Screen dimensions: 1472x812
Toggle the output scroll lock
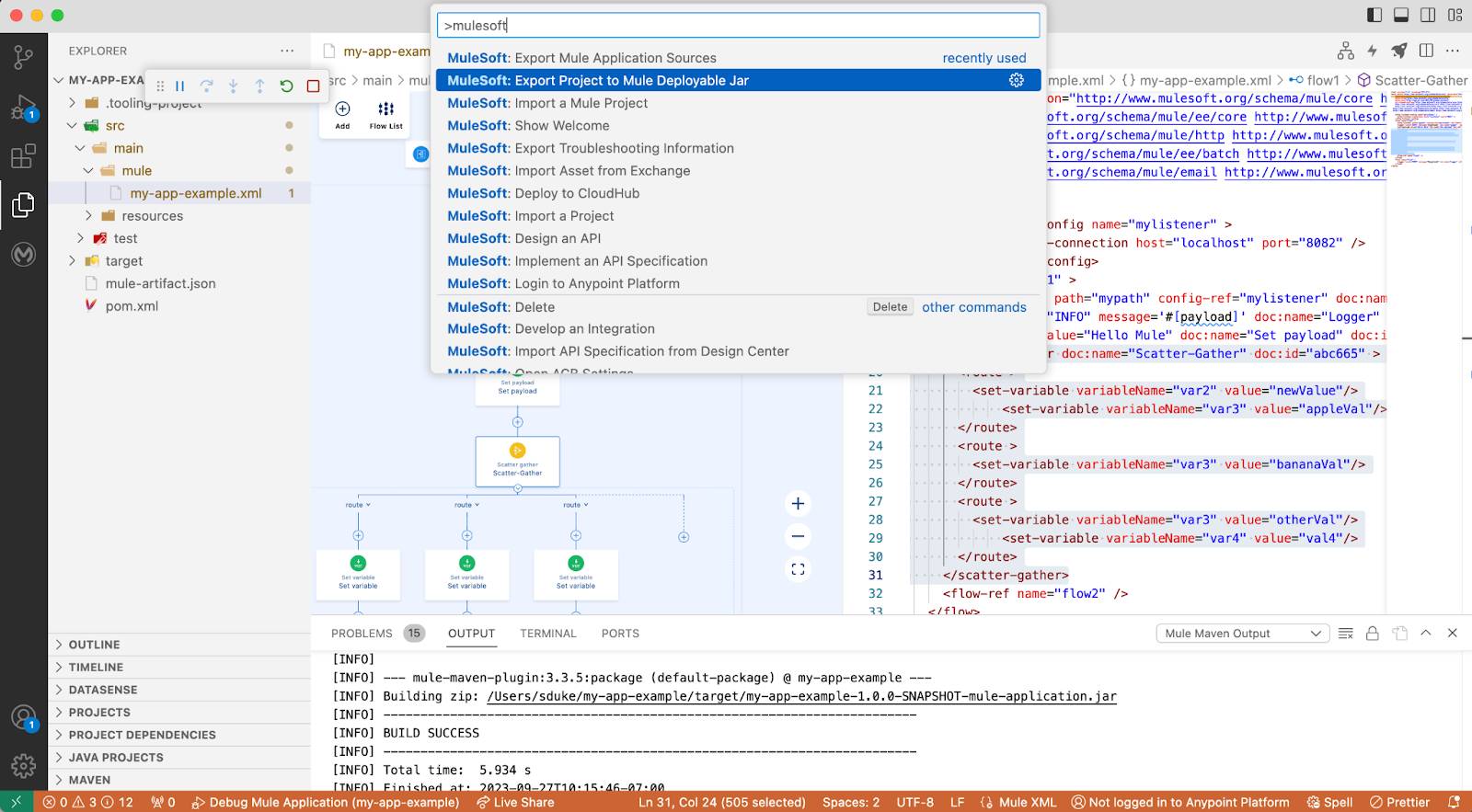[x=1373, y=633]
